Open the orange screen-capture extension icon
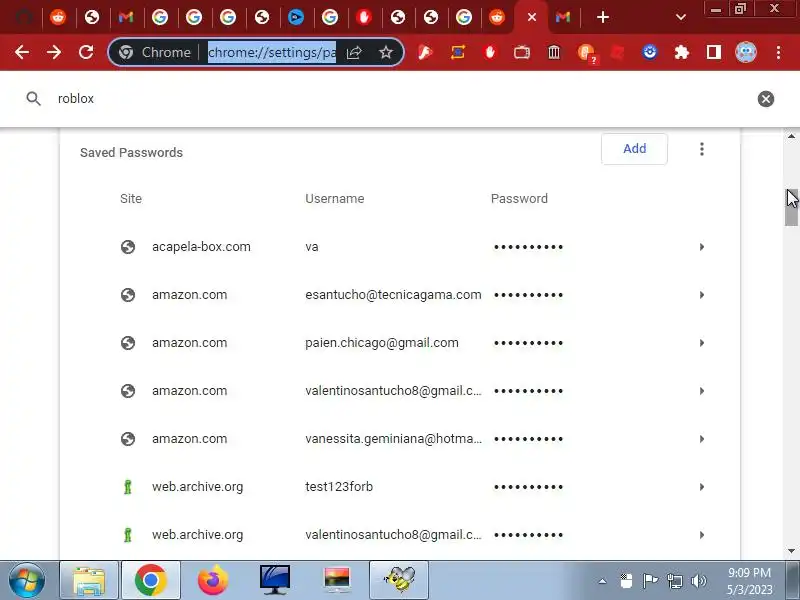Screen dimensions: 800x600 pos(458,52)
